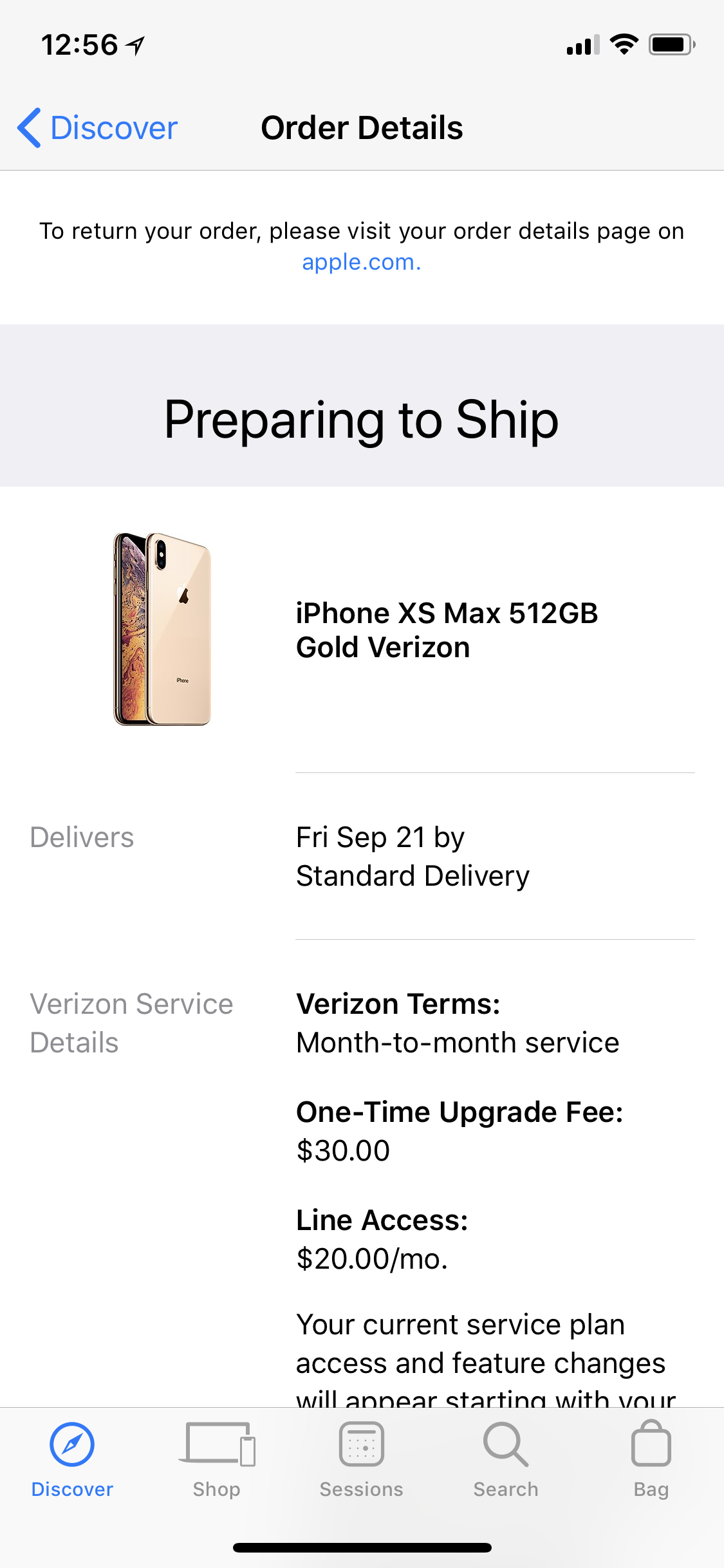Open the Sessions calendar icon

click(x=362, y=1444)
